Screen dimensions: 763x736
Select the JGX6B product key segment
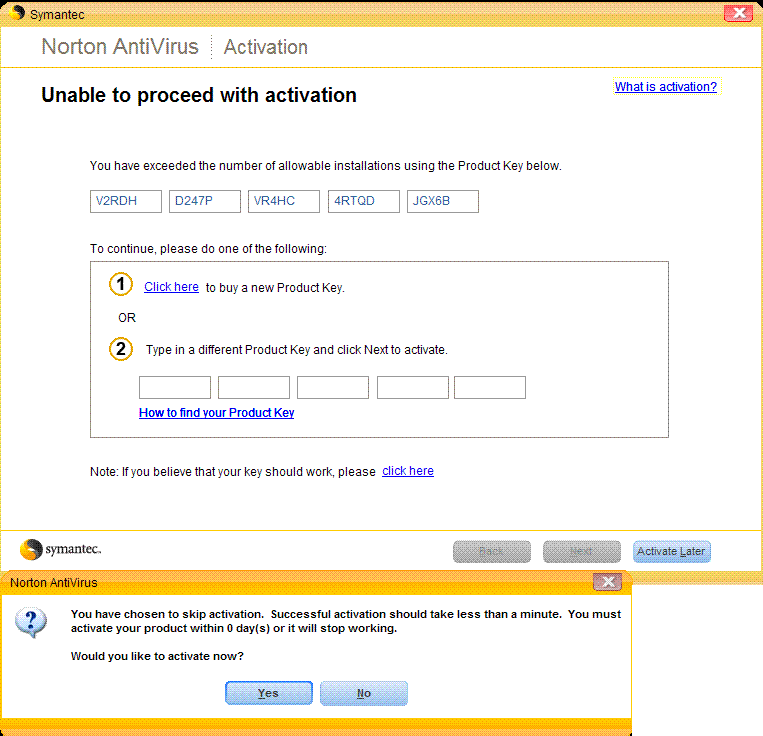pyautogui.click(x=443, y=201)
